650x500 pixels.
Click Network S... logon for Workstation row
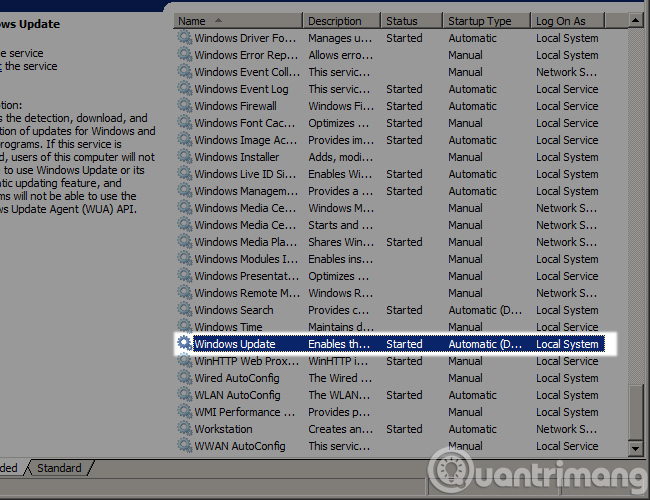(x=566, y=429)
